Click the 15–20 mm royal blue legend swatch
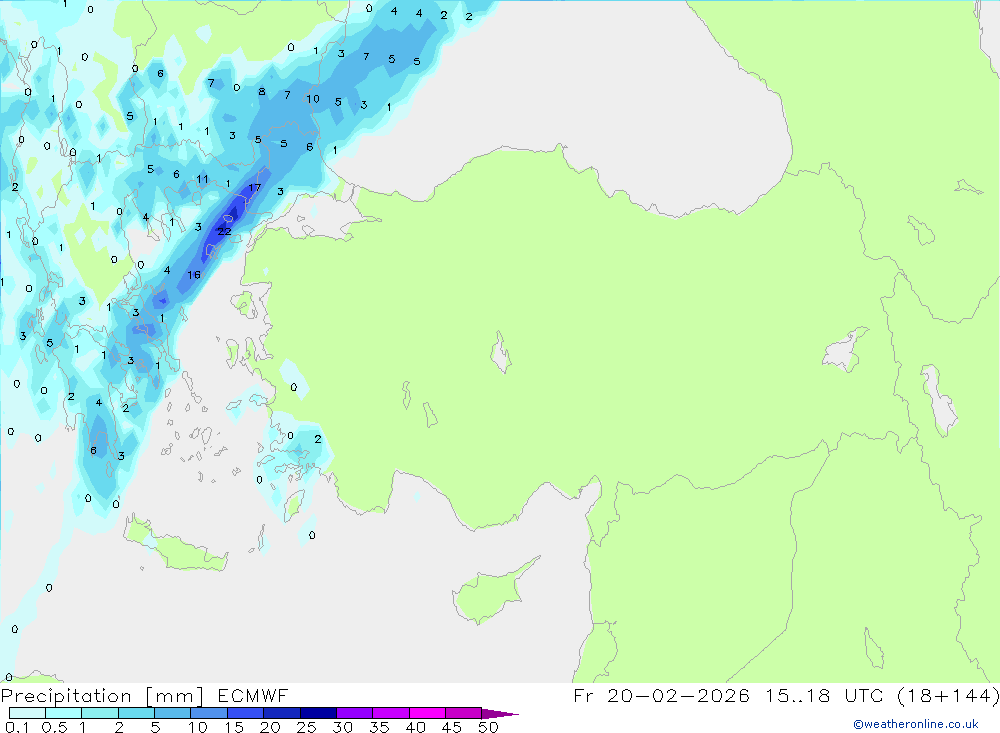 pyautogui.click(x=246, y=713)
